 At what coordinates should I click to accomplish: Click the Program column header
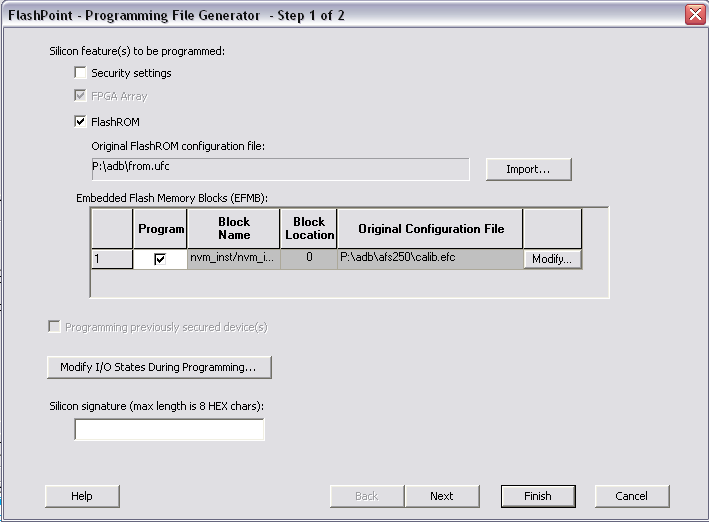pos(160,229)
